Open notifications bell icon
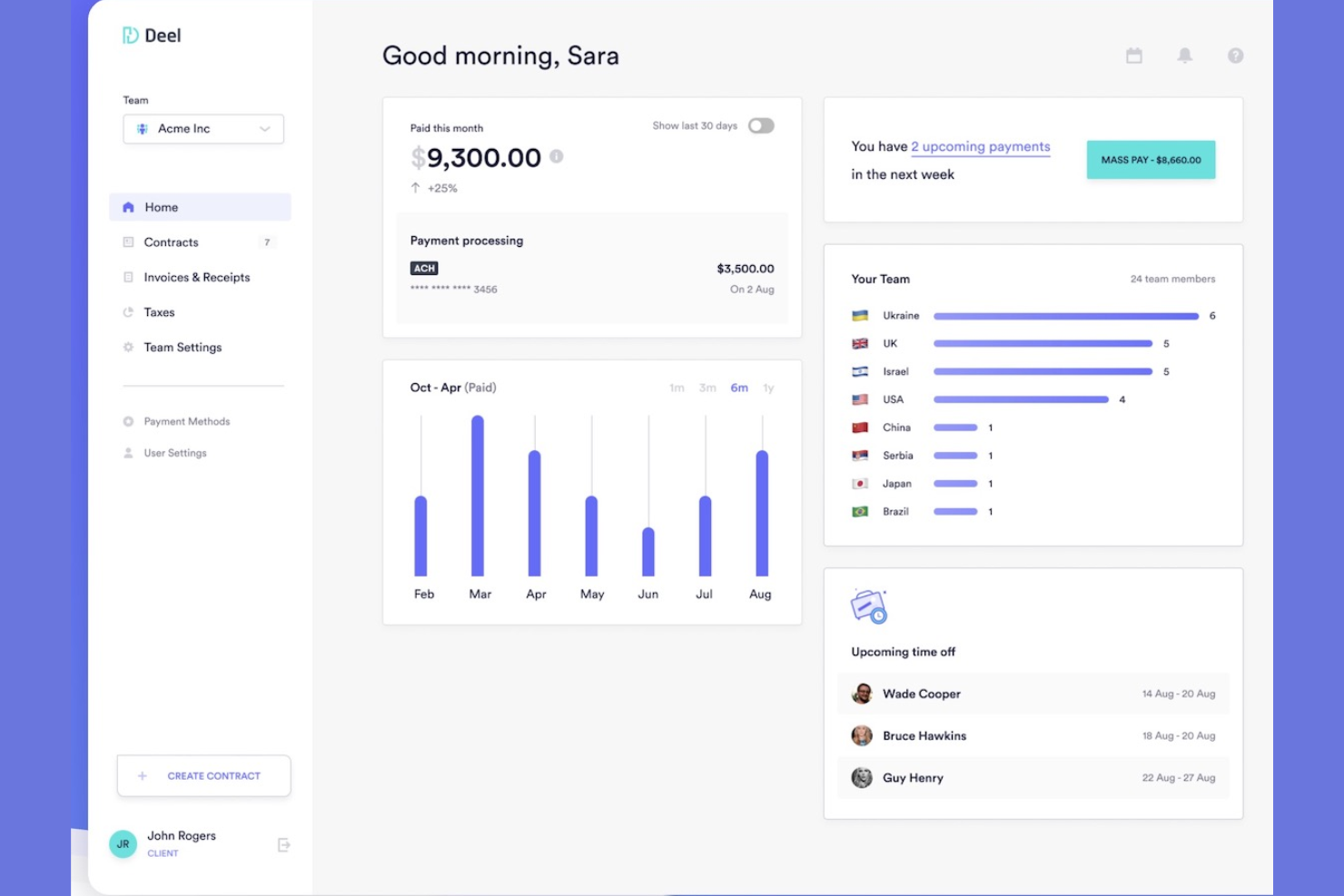1344x896 pixels. (x=1184, y=55)
